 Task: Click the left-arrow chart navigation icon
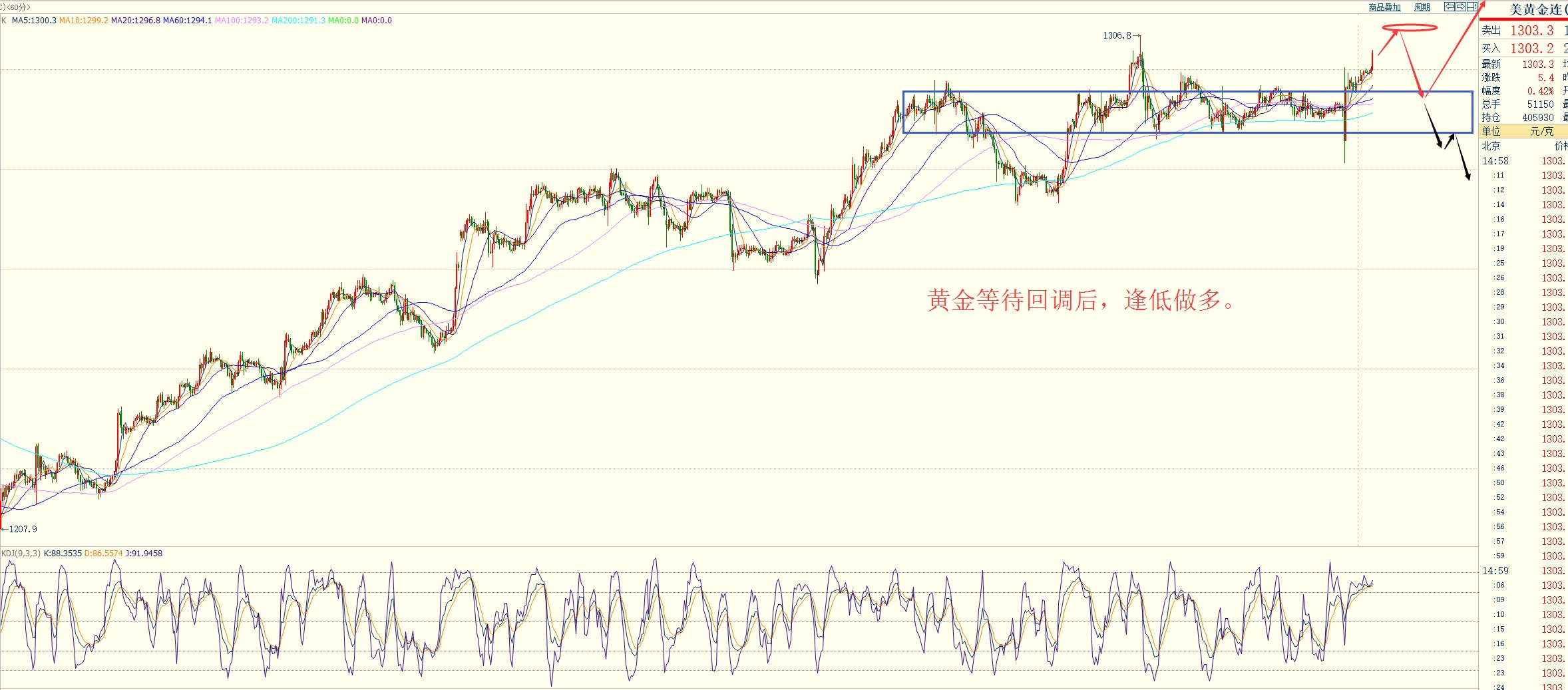tap(1449, 7)
